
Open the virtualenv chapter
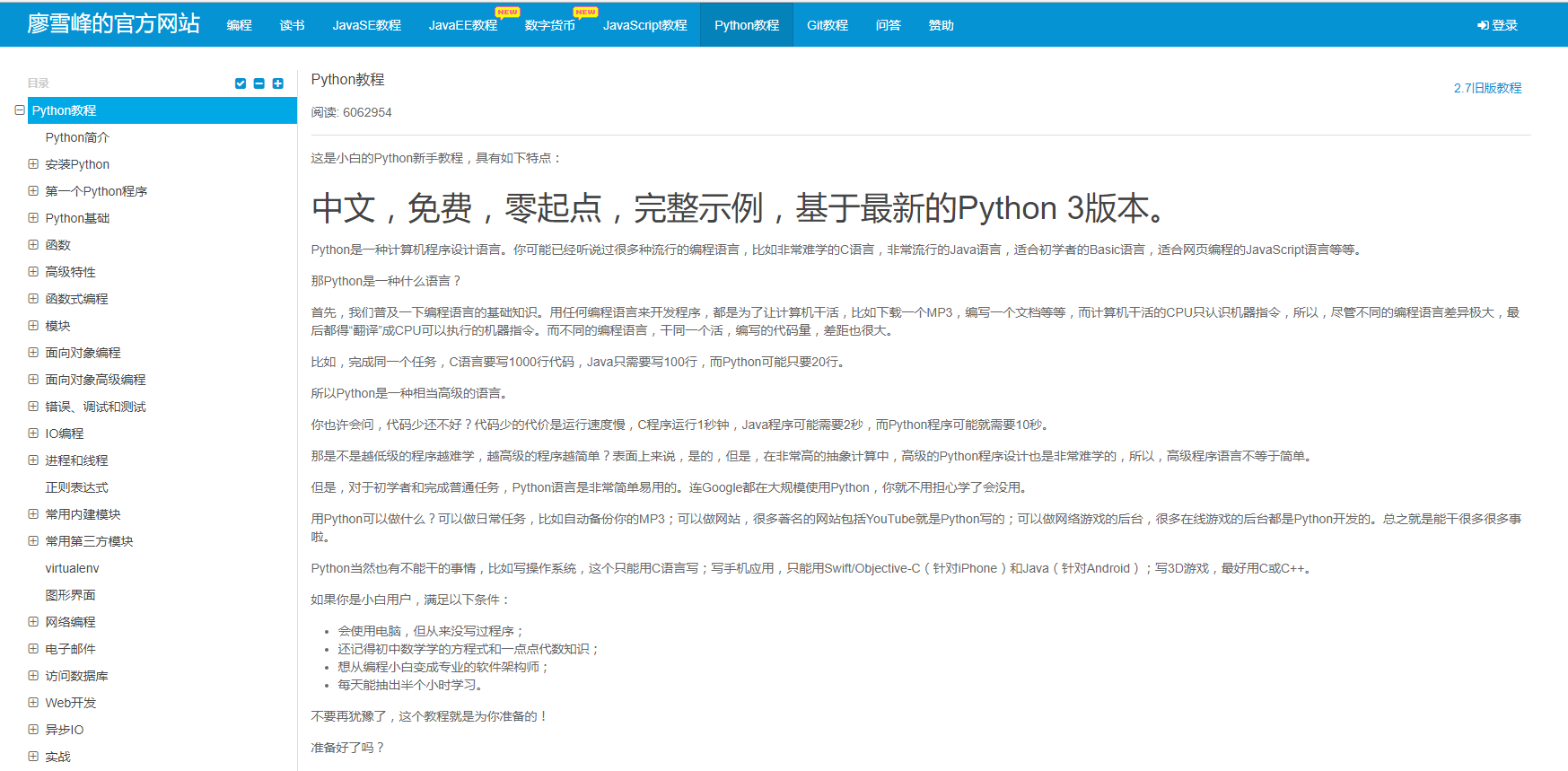(72, 568)
